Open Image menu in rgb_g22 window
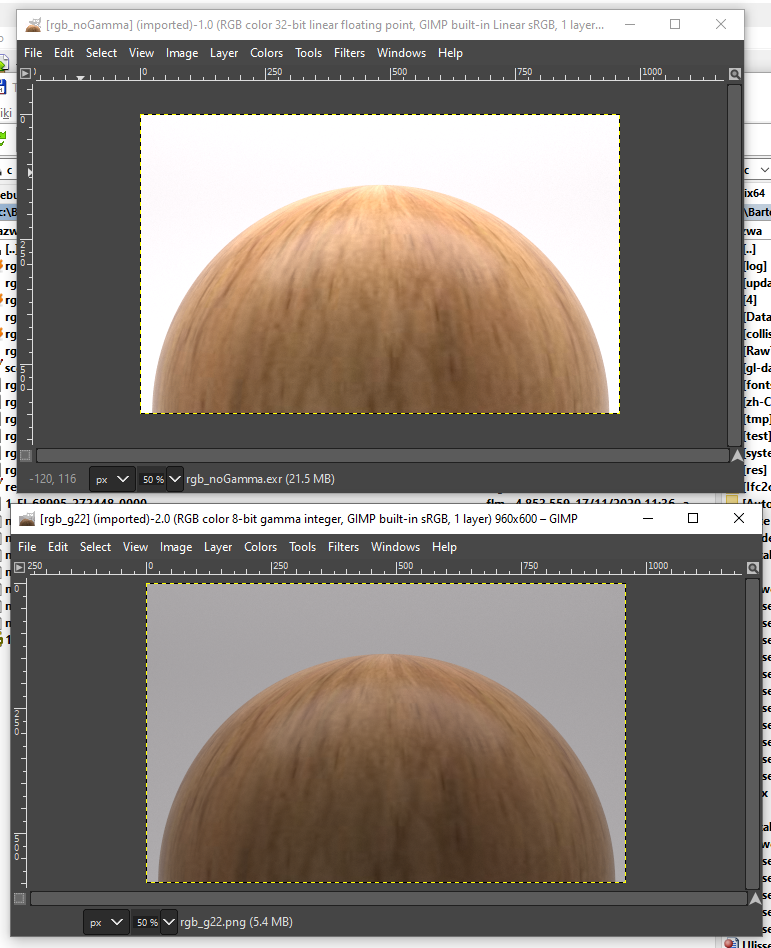The image size is (771, 948). (176, 547)
